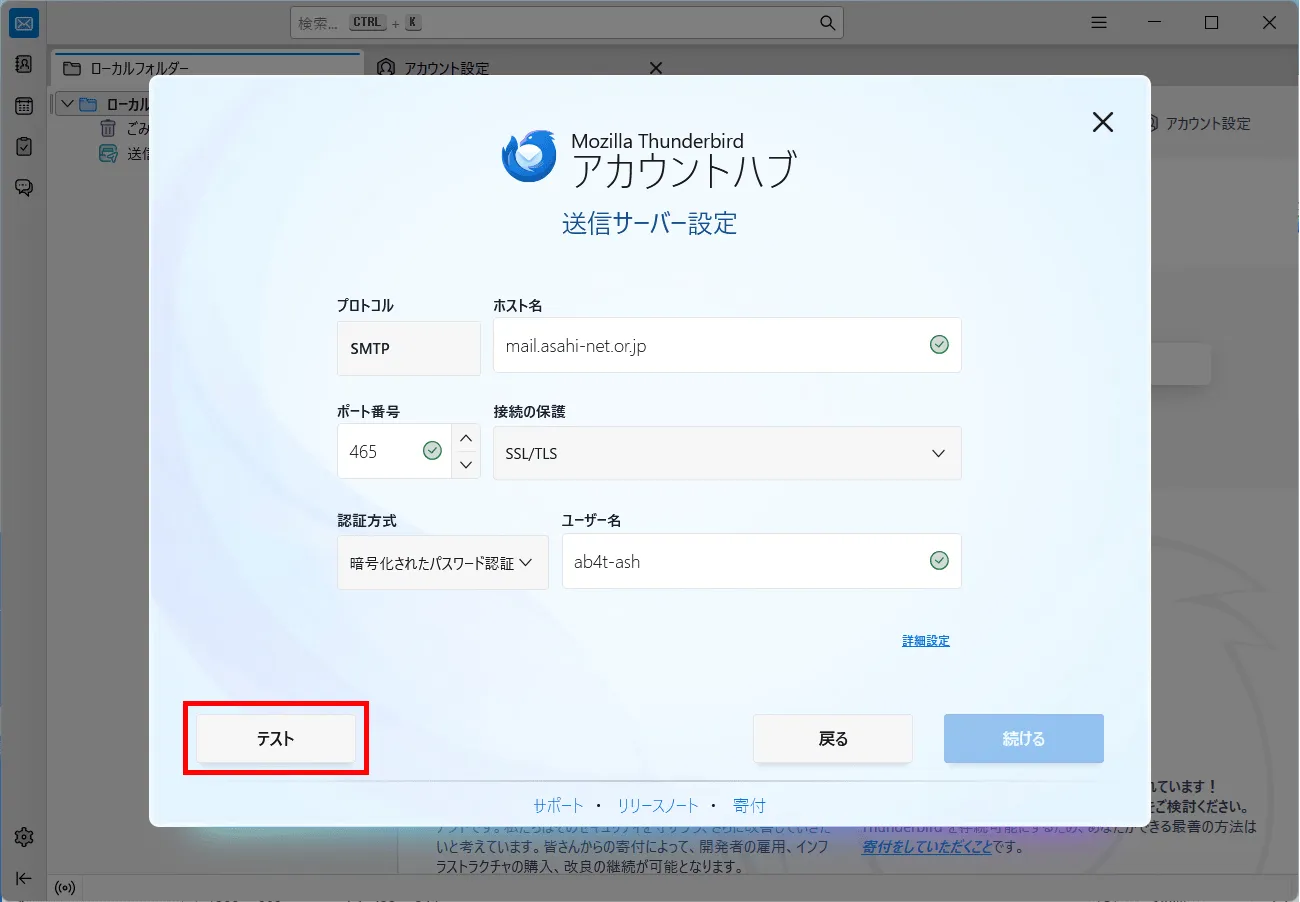Open the 接続の保護 protection dropdown
This screenshot has width=1300, height=902.
pos(727,453)
